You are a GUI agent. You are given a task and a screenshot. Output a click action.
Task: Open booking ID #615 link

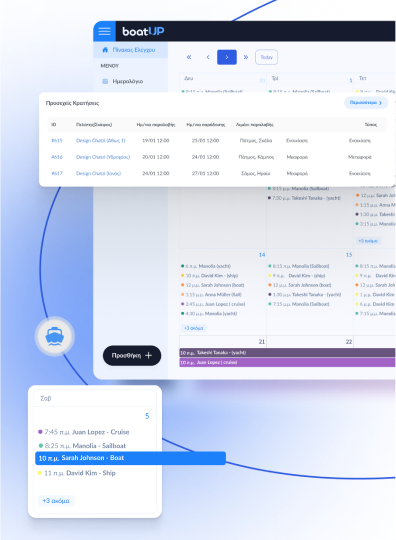pos(57,141)
